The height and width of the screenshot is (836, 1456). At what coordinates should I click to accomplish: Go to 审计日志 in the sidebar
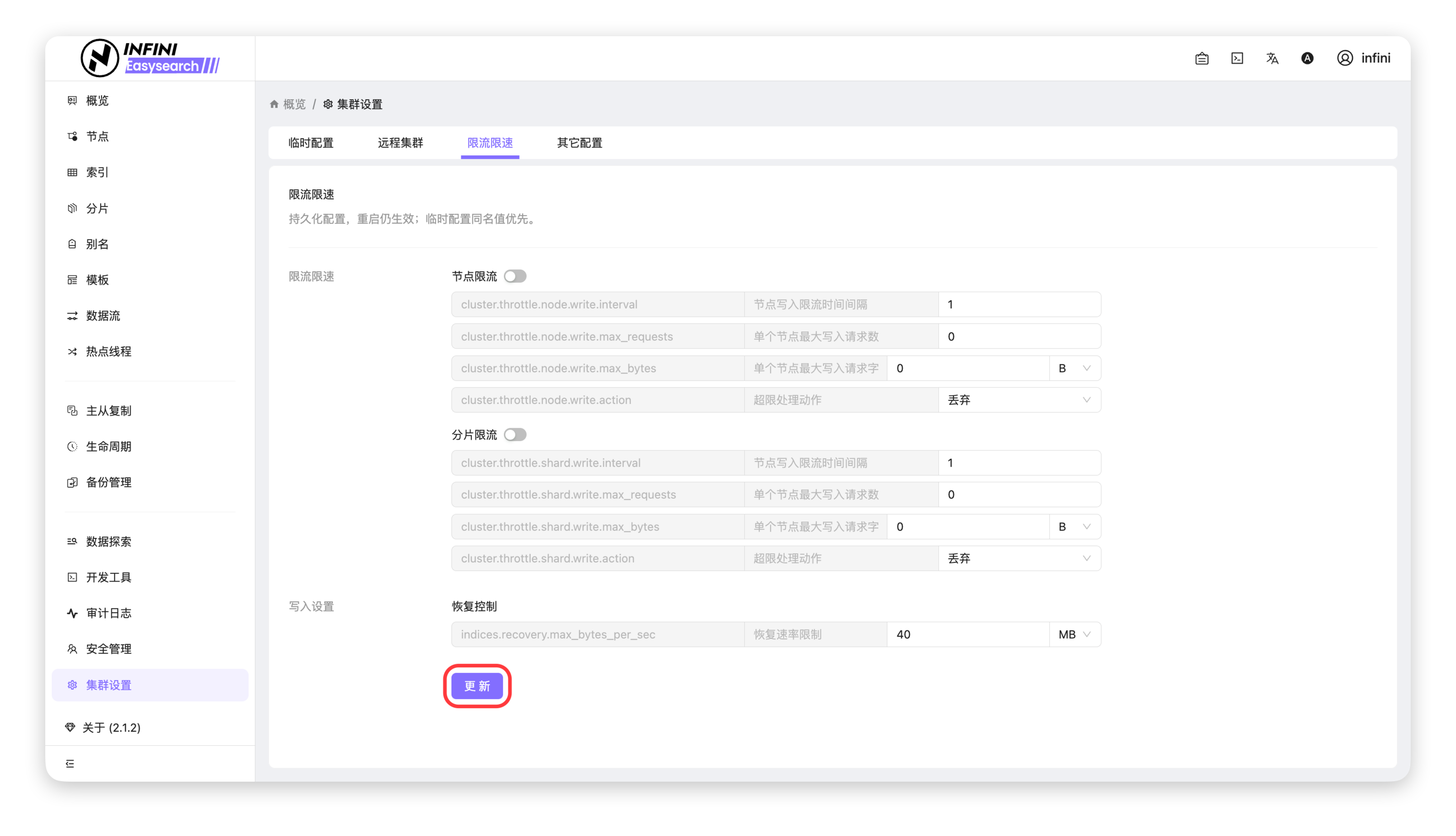point(109,613)
